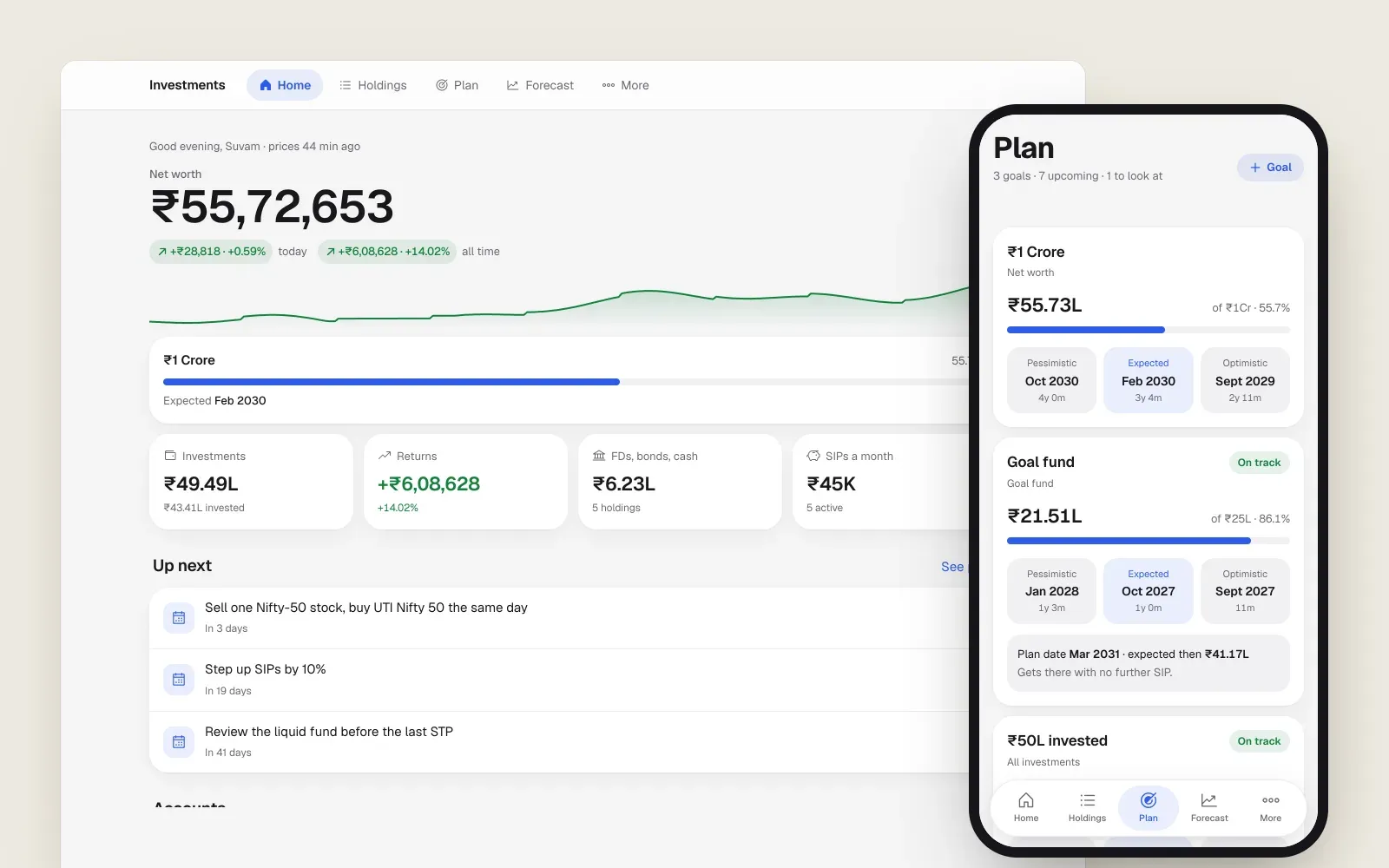Open the Step up SIPs by 10% task
The height and width of the screenshot is (868, 1389).
tap(559, 680)
